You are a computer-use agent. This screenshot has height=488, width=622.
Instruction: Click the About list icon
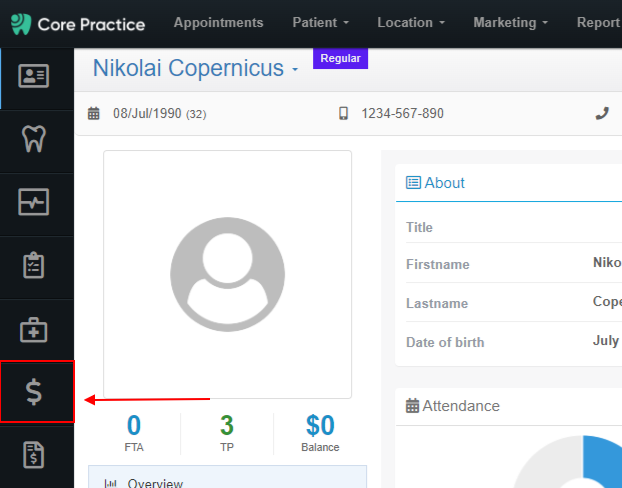[x=413, y=183]
